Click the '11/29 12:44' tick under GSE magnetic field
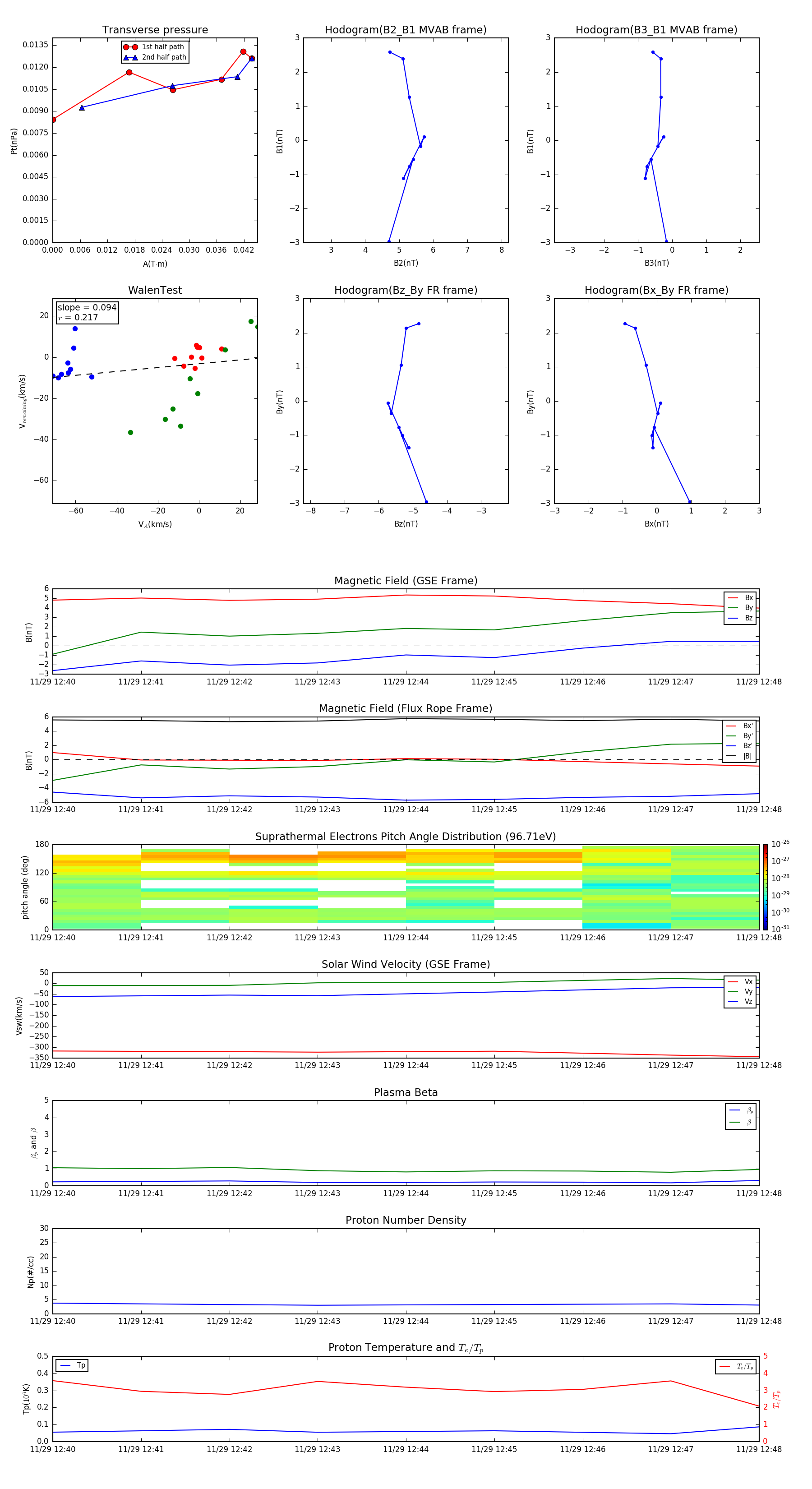The height and width of the screenshot is (1489, 812). pos(406,681)
